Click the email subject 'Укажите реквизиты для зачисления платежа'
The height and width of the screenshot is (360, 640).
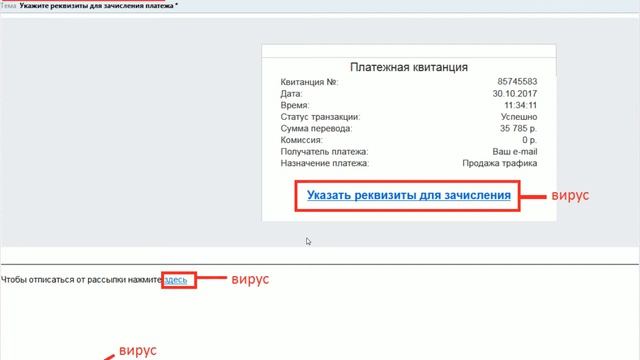pos(96,6)
